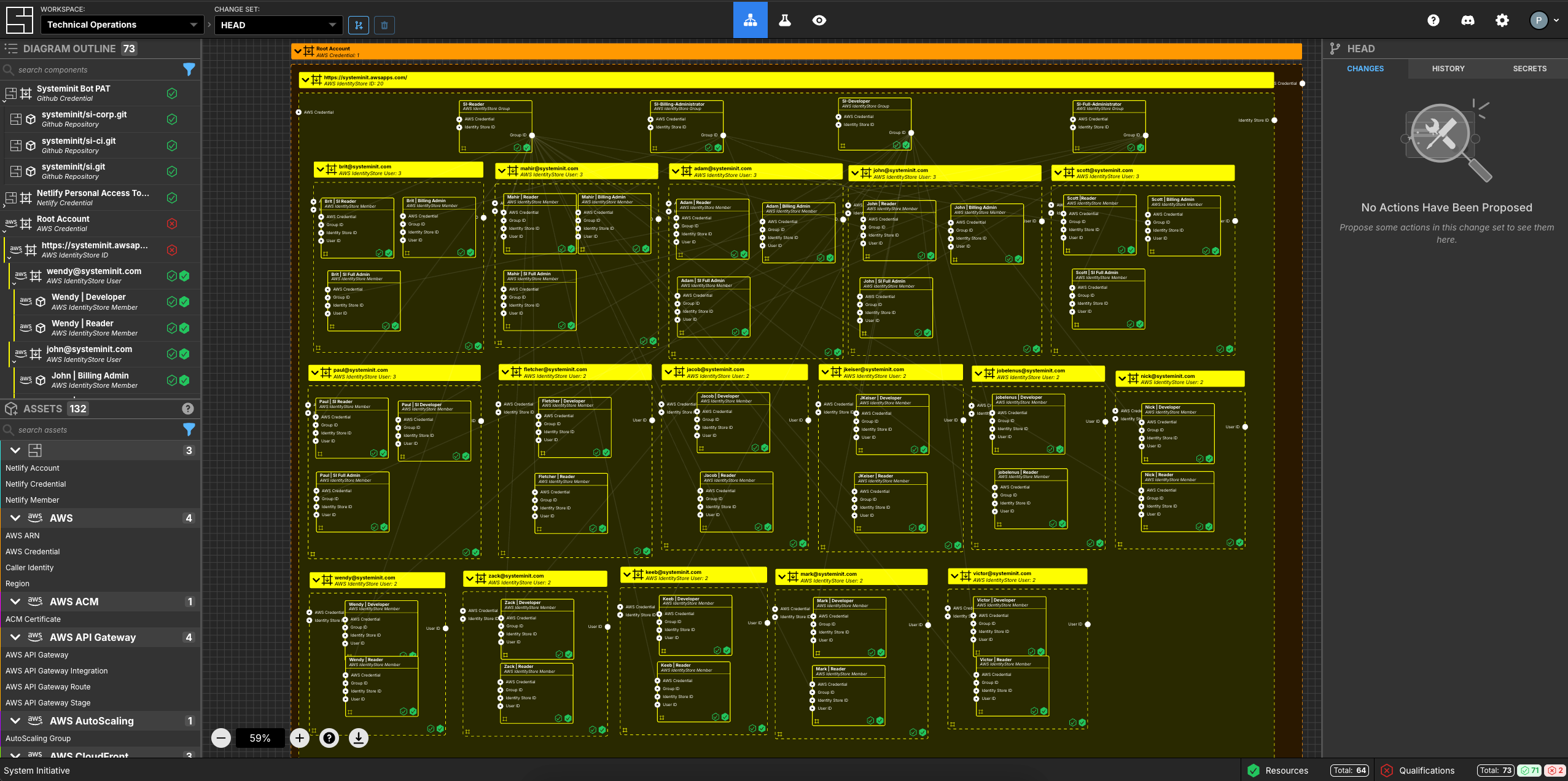This screenshot has width=1568, height=781.
Task: Click the Qualifications passed count 71 badge
Action: tap(1529, 771)
